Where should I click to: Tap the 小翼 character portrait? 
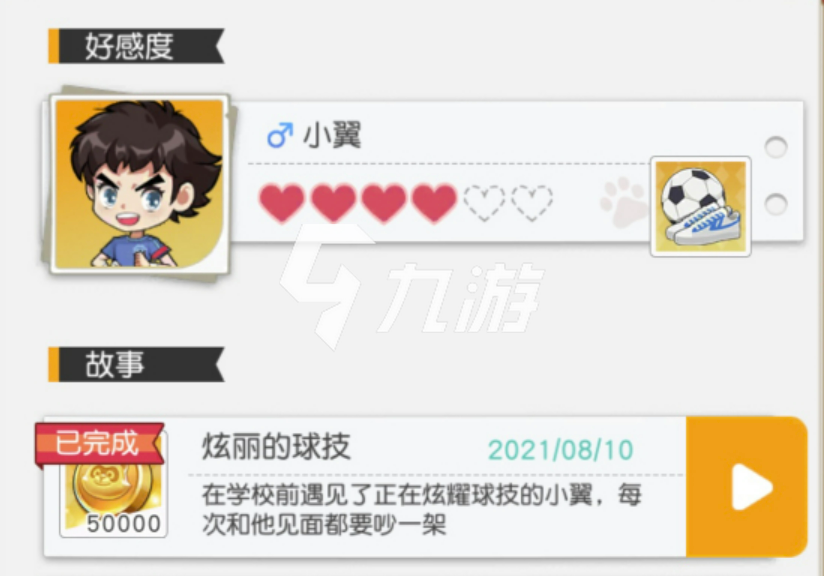140,184
